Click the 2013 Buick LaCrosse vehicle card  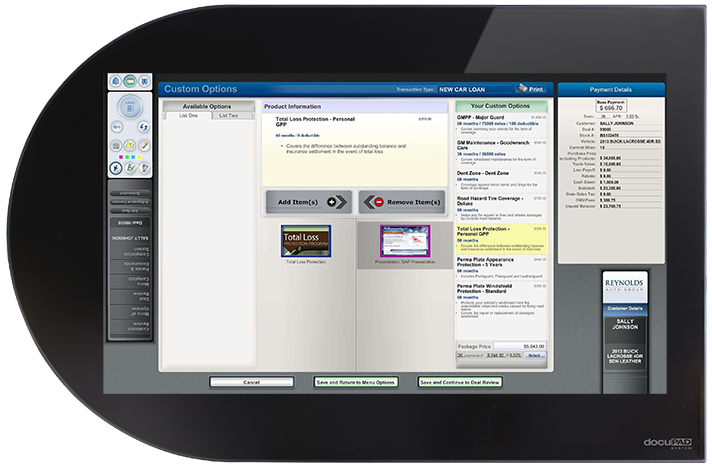(x=625, y=356)
